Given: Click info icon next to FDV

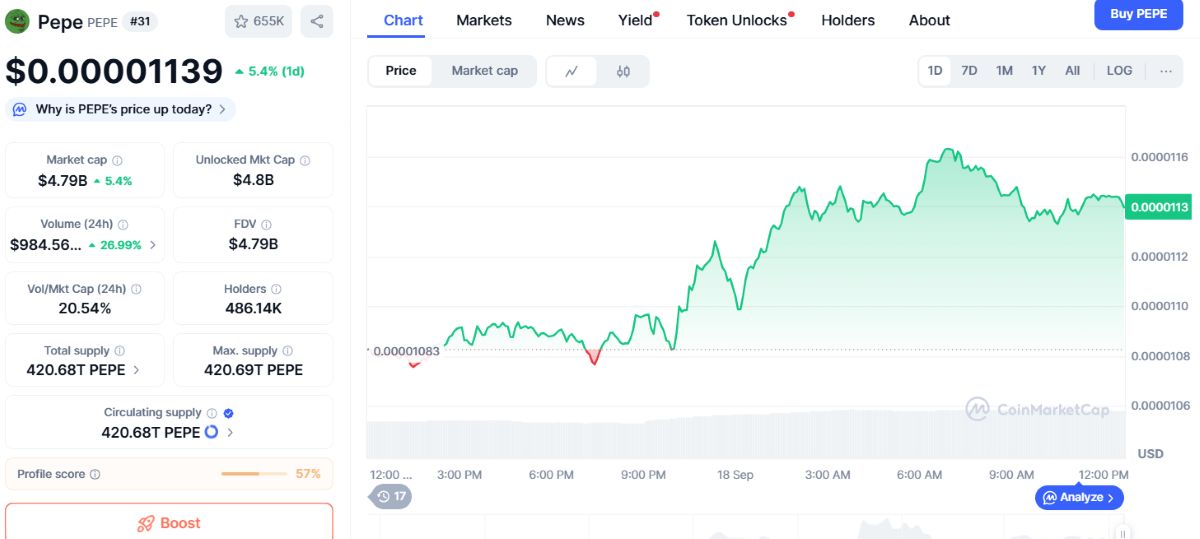Looking at the screenshot, I should pos(266,224).
